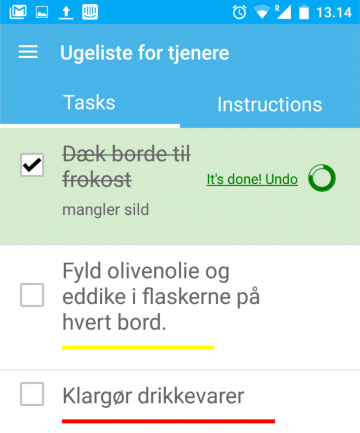Tap the battery status icon

click(x=304, y=13)
